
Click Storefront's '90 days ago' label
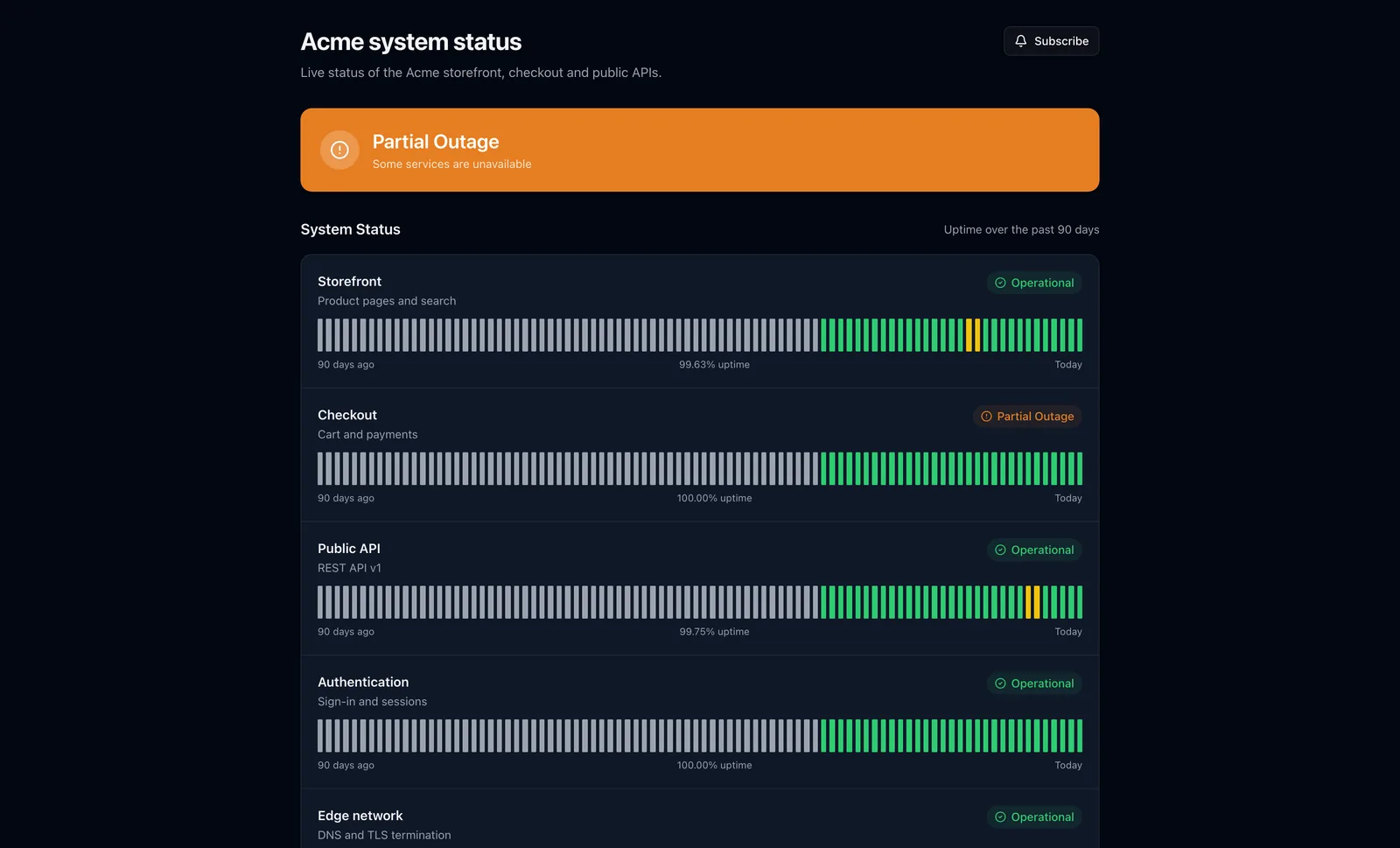tap(346, 365)
